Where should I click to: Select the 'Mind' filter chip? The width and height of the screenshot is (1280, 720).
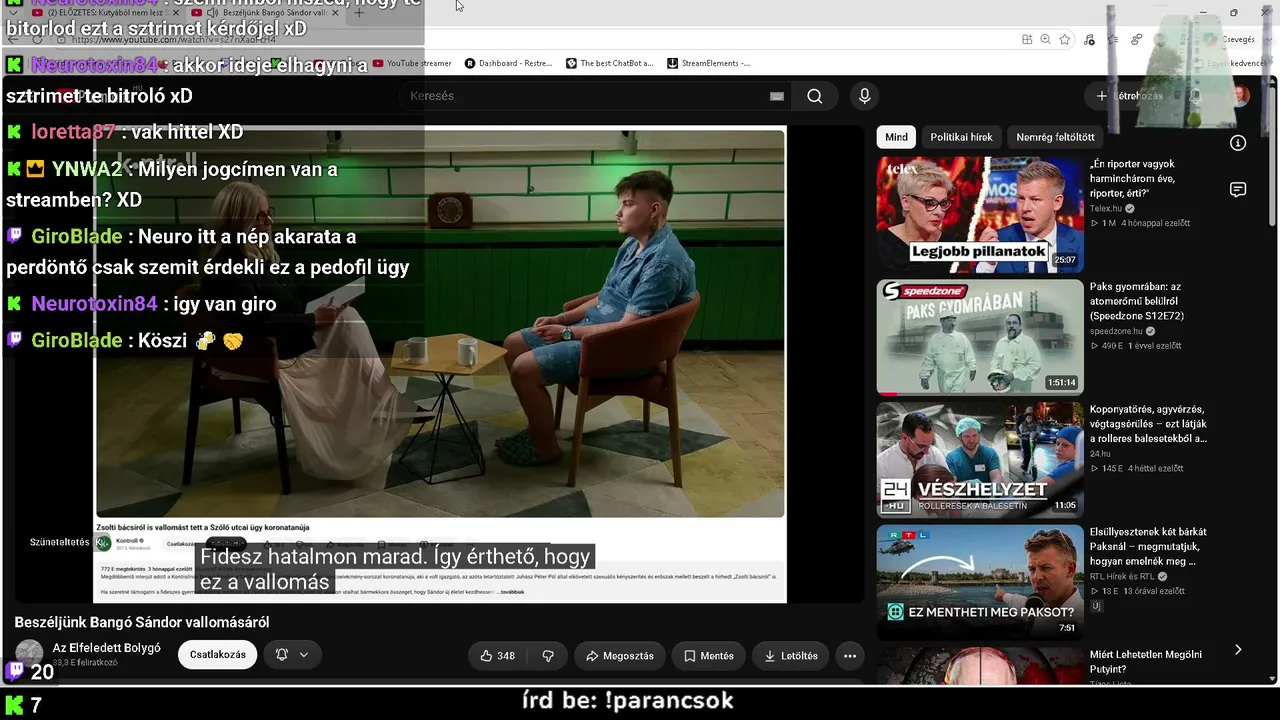coord(897,137)
